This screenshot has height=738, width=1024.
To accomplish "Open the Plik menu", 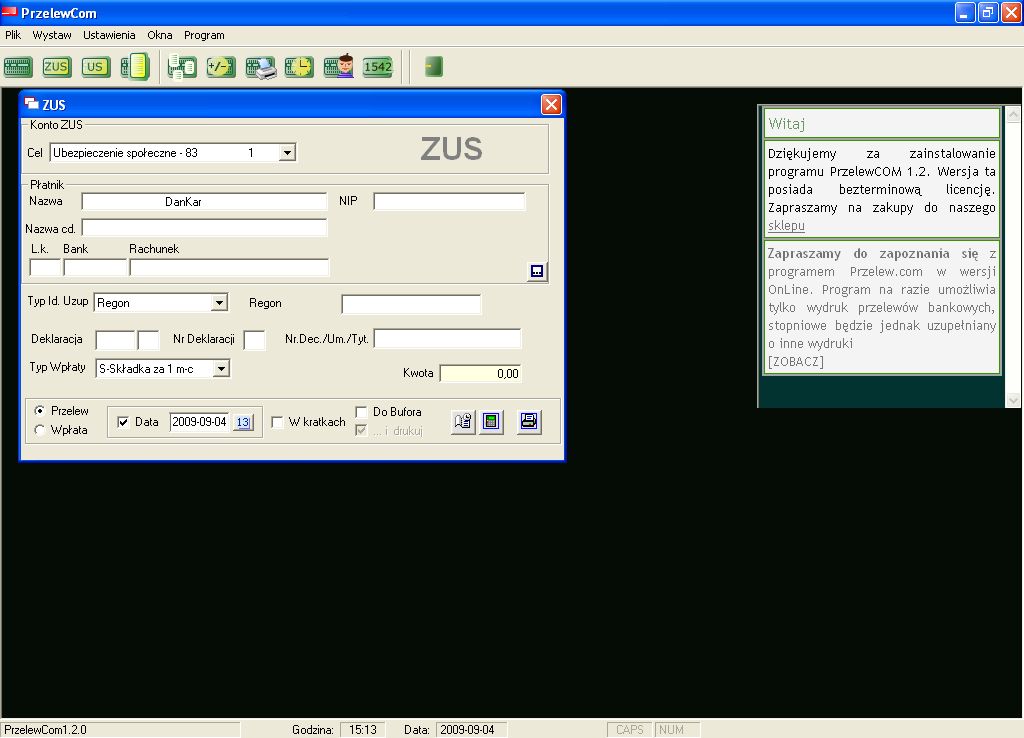I will pos(13,35).
